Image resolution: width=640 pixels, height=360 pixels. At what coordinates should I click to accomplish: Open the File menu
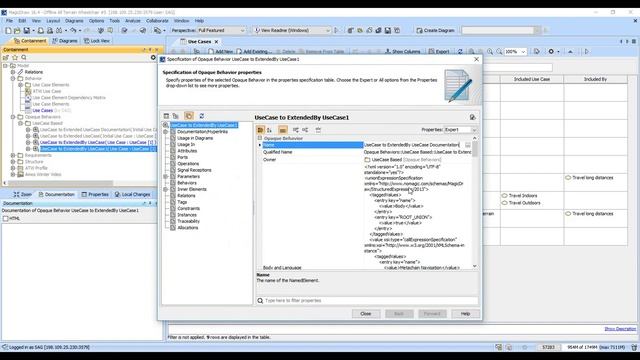pos(9,21)
